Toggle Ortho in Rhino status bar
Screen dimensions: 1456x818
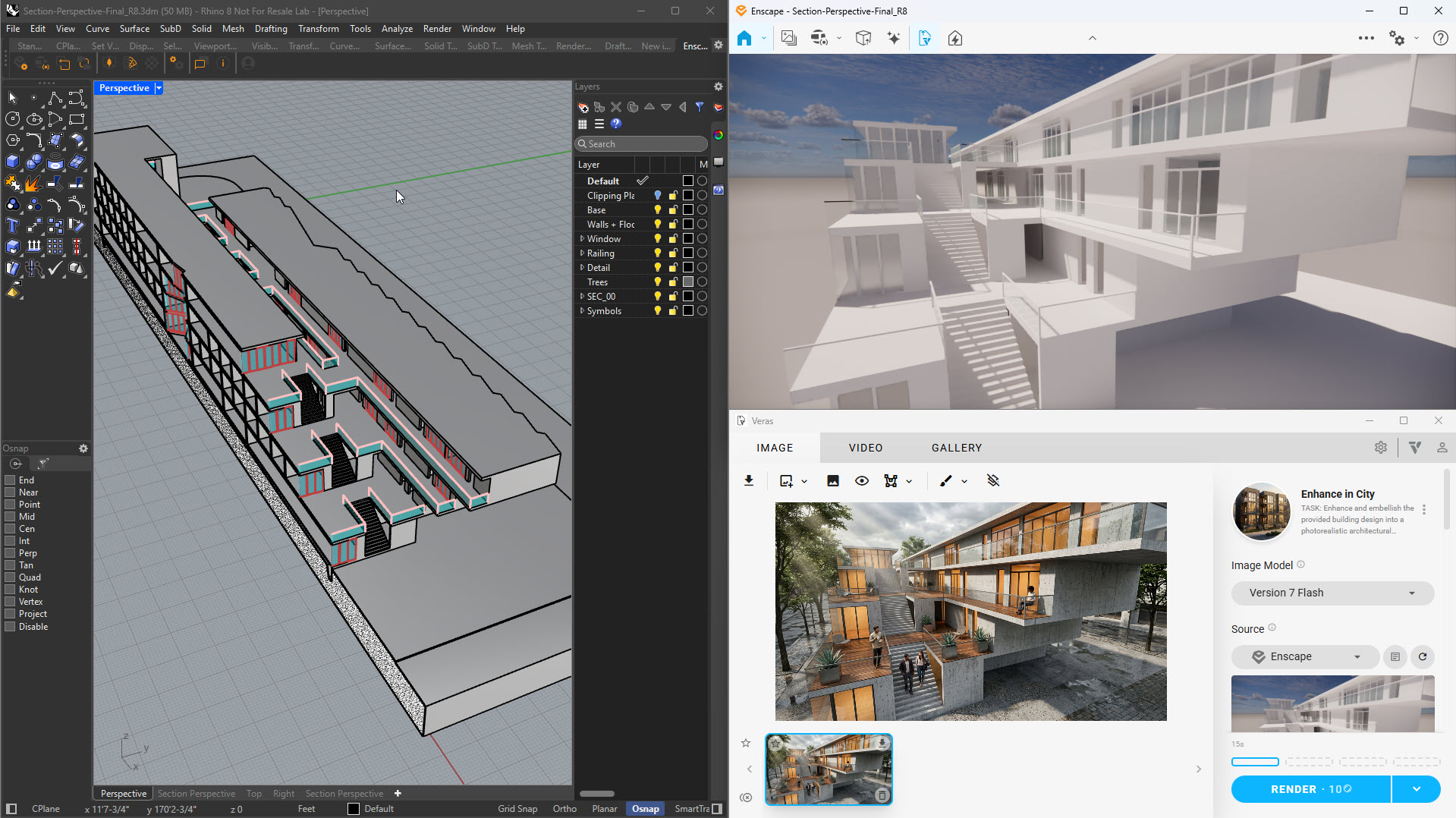(x=564, y=809)
